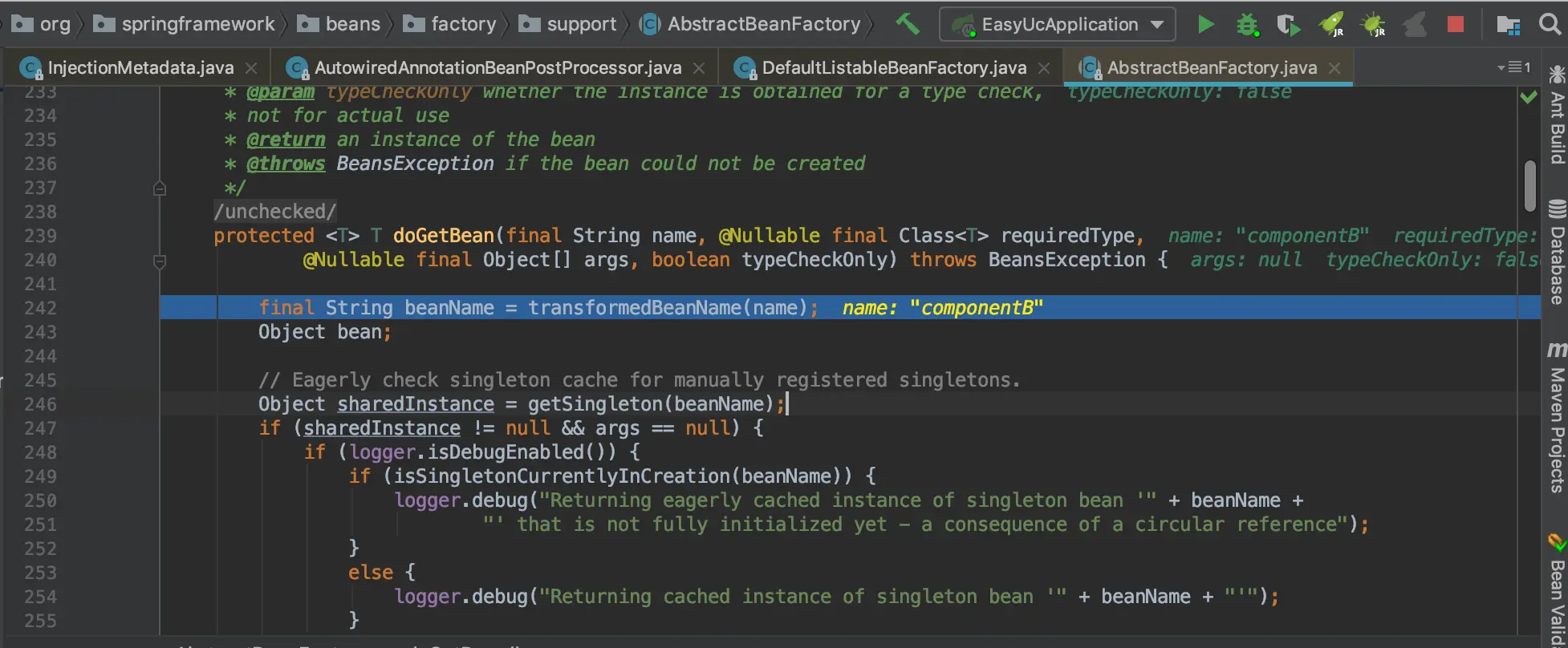Open the Ant Build tool window

1557,115
